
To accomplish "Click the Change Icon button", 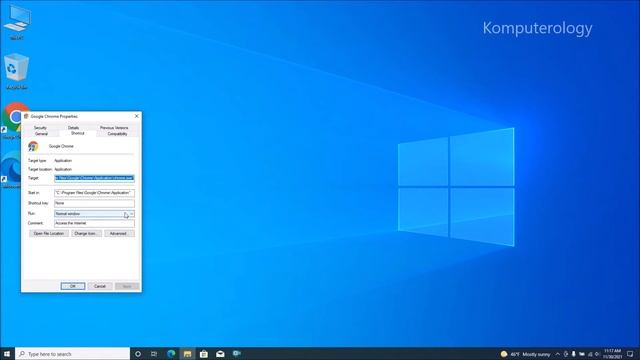I will pos(86,233).
